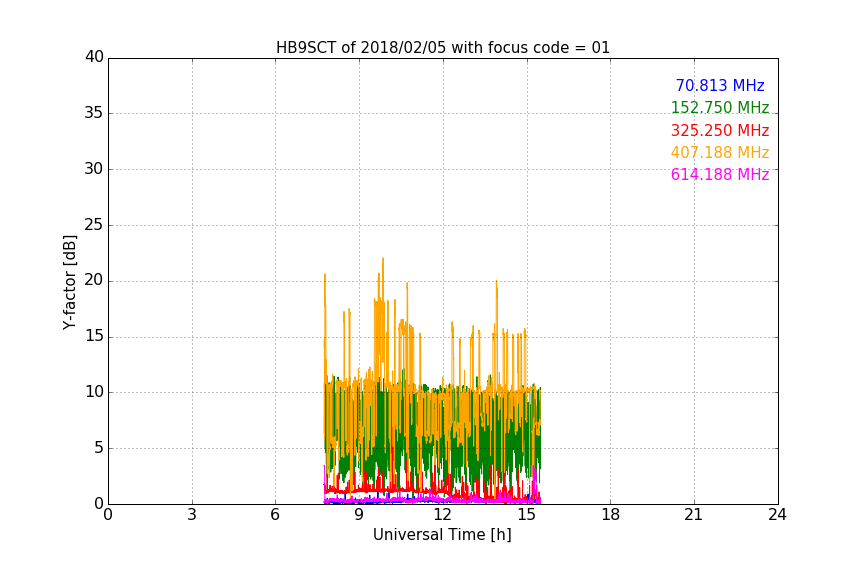Click the y-axis tick value 35
Image resolution: width=864 pixels, height=576 pixels.
tap(94, 113)
